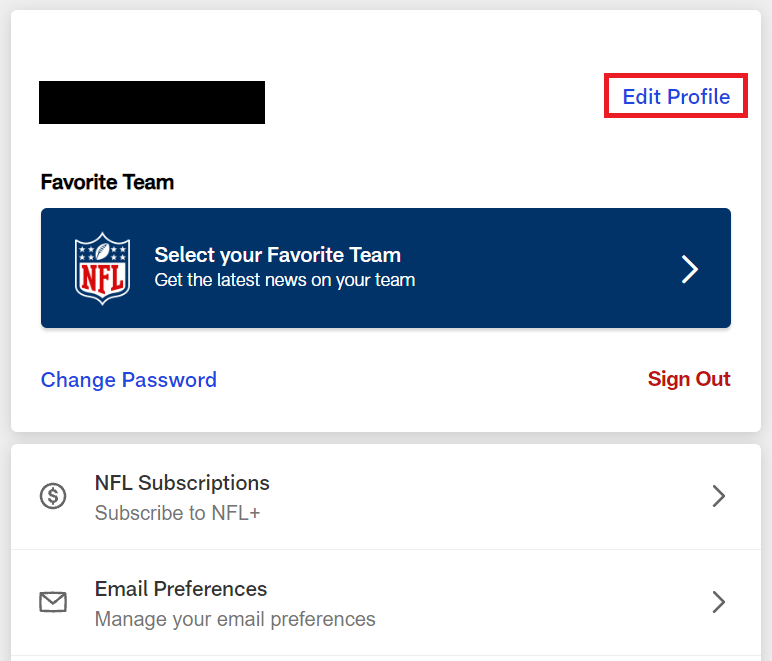Click the dollar-sign subscriptions icon

tap(53, 496)
